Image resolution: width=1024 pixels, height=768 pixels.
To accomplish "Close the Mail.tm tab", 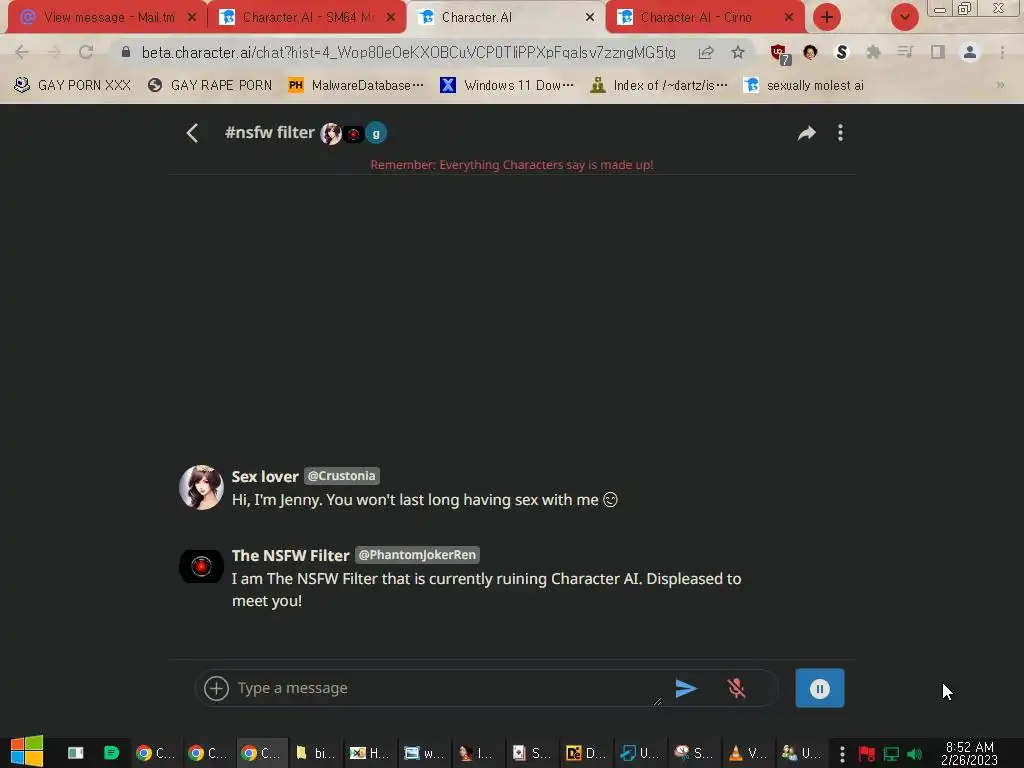I will 192,17.
